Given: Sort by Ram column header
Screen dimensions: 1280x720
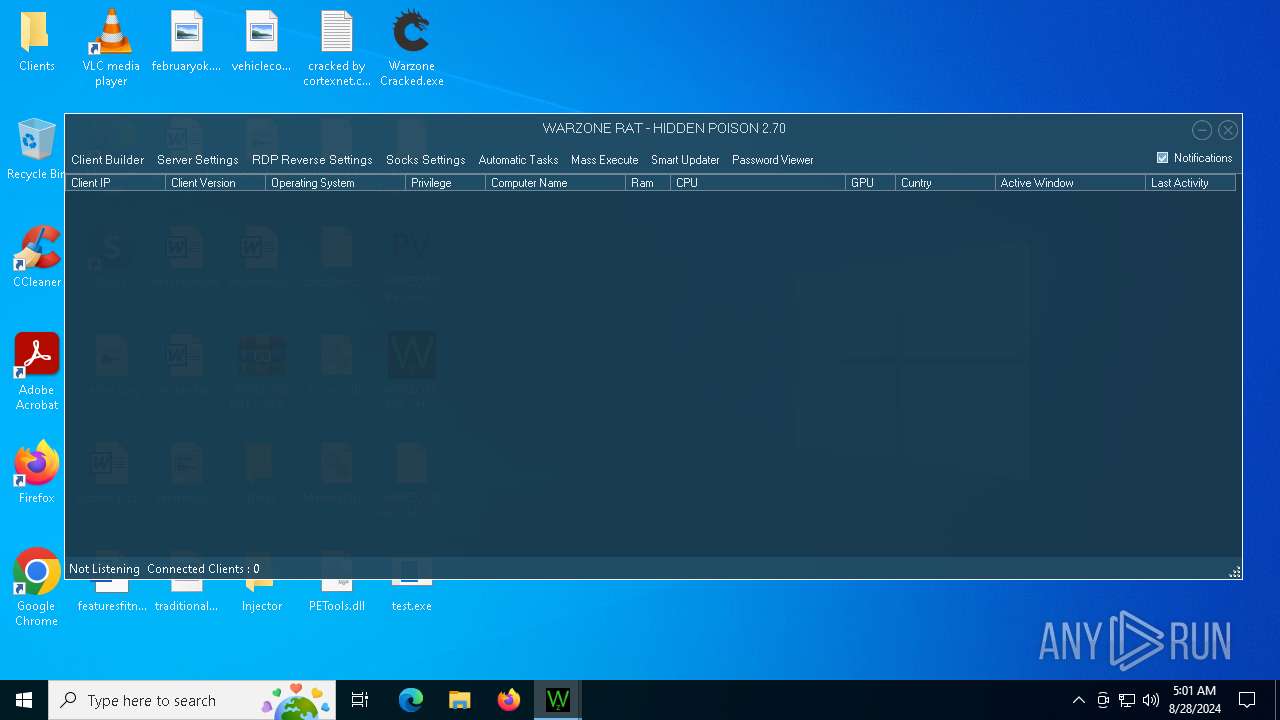Looking at the screenshot, I should coord(648,183).
